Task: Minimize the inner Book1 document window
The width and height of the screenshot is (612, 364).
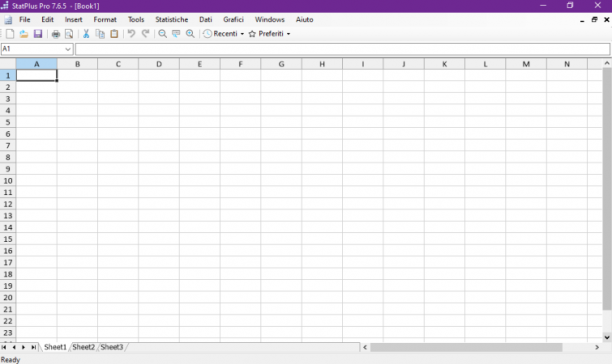Action: (x=582, y=20)
